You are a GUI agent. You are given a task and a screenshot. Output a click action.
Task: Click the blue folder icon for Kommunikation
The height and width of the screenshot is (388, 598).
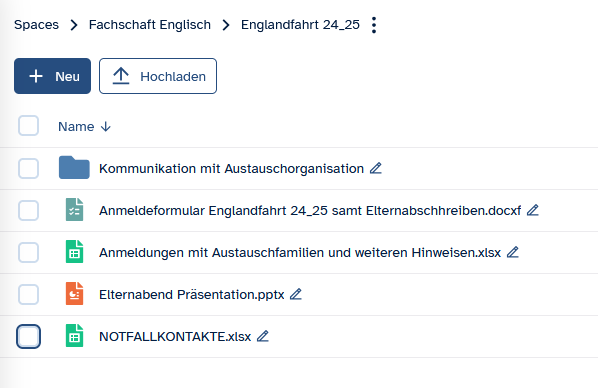coord(74,167)
